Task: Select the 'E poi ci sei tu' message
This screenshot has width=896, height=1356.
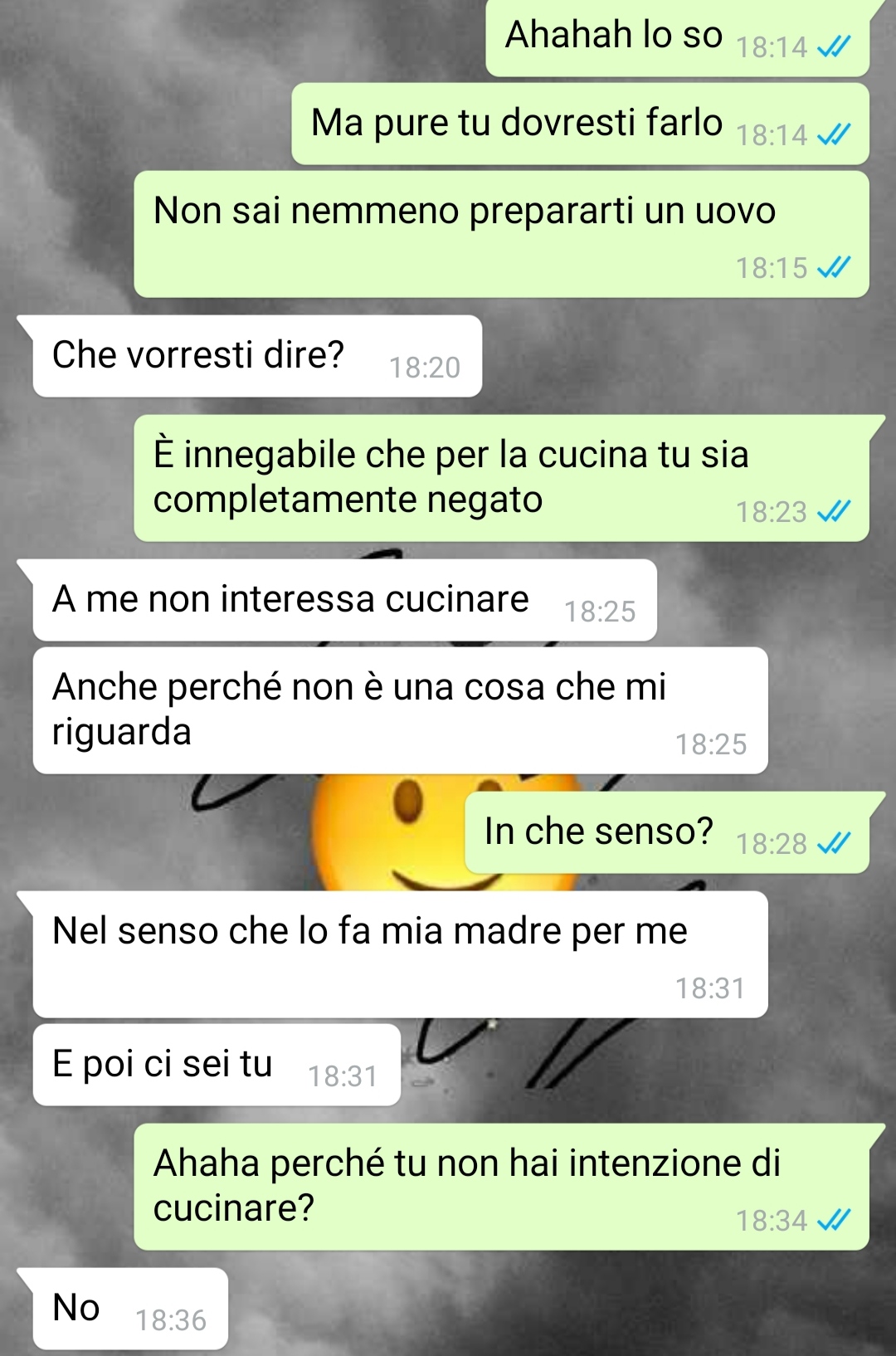Action: [217, 1065]
